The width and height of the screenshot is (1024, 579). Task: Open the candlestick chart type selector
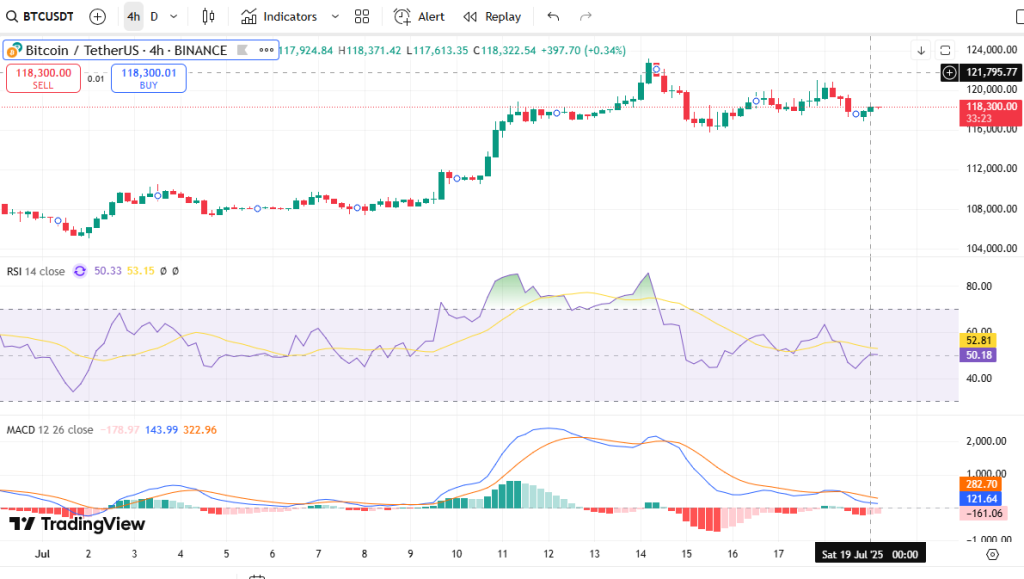(208, 16)
